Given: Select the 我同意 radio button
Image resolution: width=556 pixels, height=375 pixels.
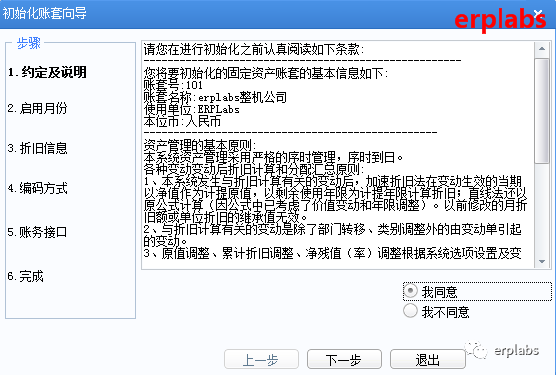Looking at the screenshot, I should click(411, 291).
